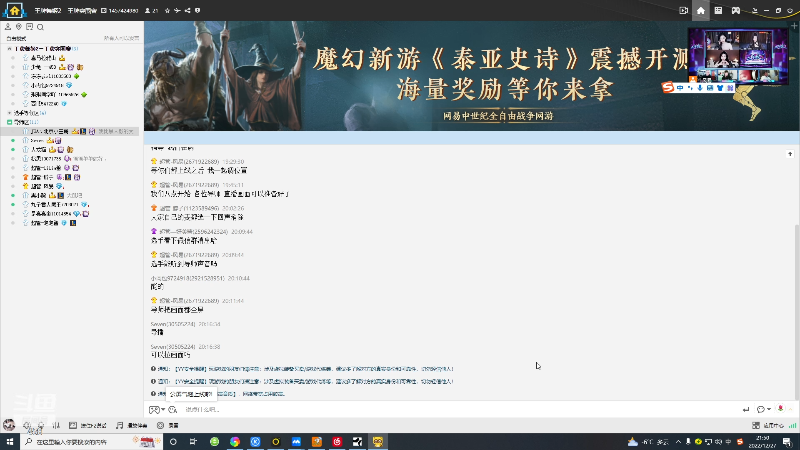
Task: Click the Windows Start button
Action: pyautogui.click(x=10, y=441)
